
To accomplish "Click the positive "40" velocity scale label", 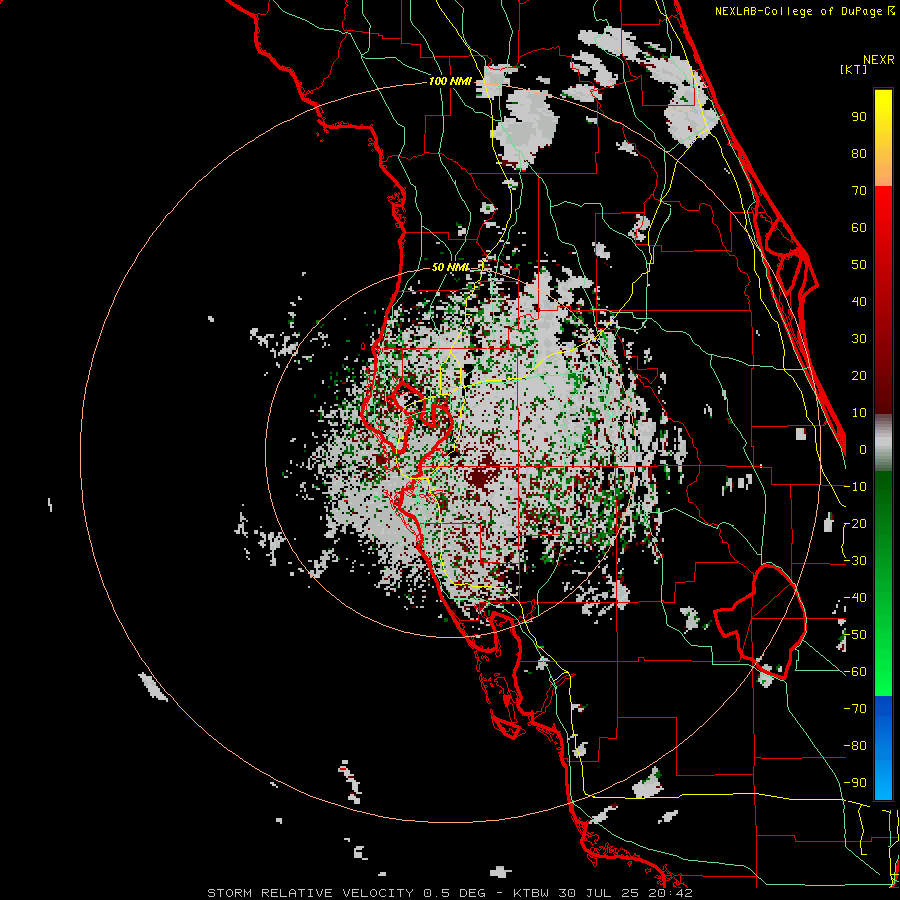I will click(859, 301).
